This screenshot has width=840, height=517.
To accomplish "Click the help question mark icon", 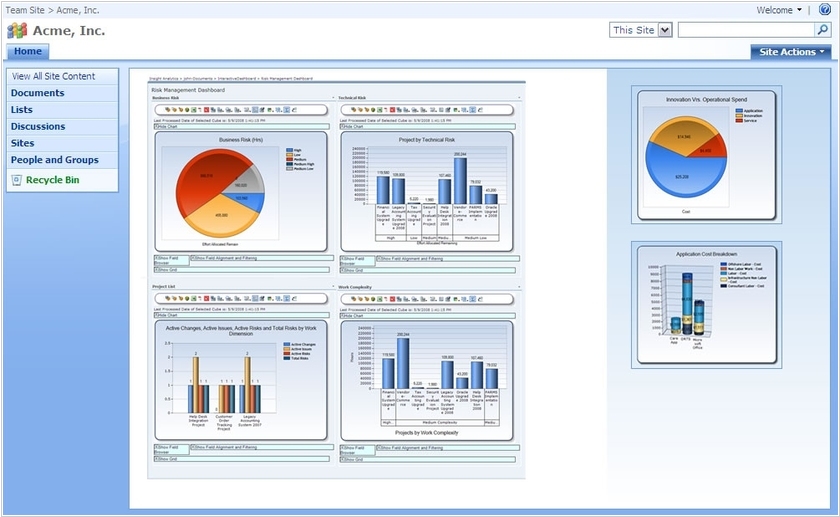I will (x=824, y=10).
